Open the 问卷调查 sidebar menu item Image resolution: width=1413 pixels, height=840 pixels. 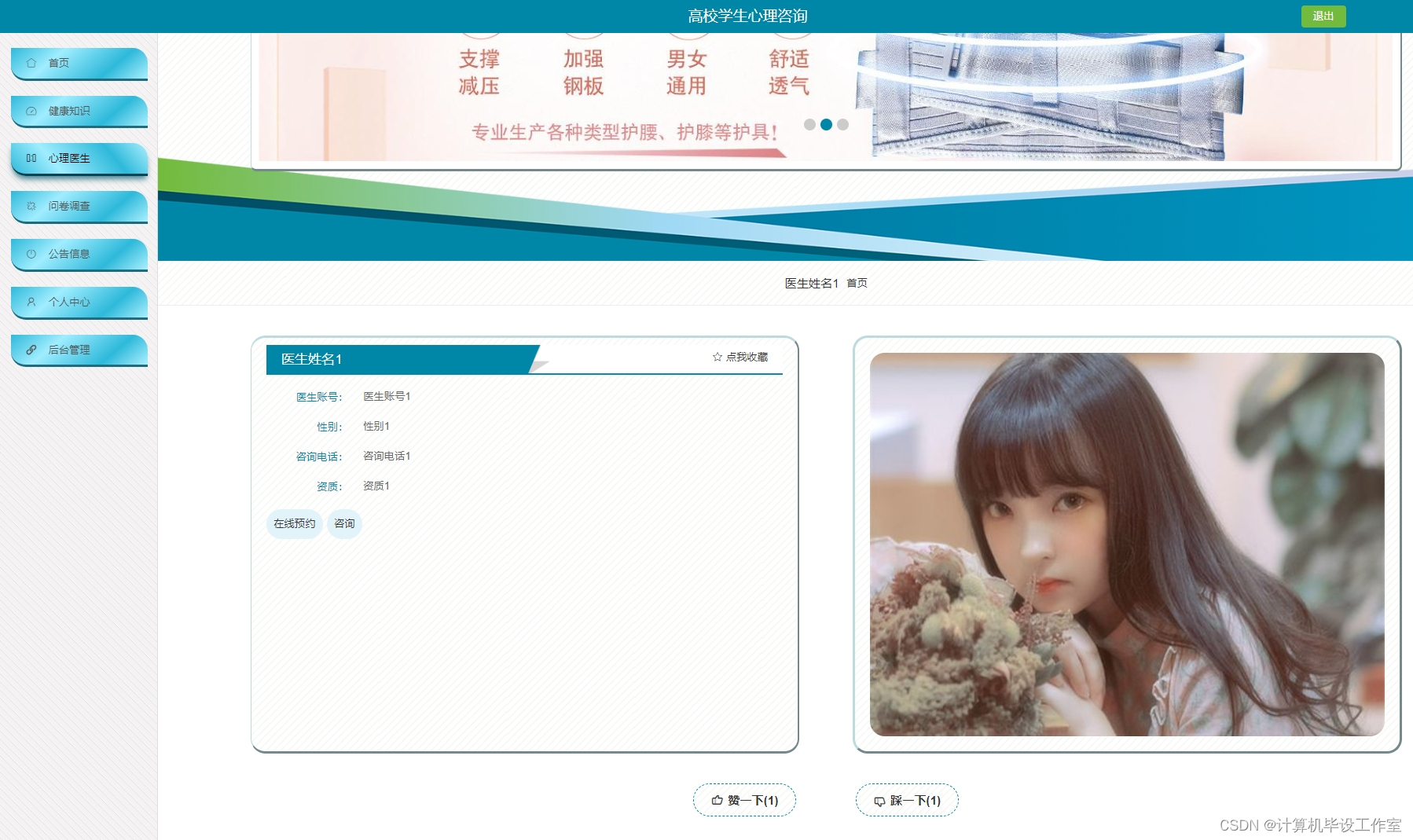(79, 207)
